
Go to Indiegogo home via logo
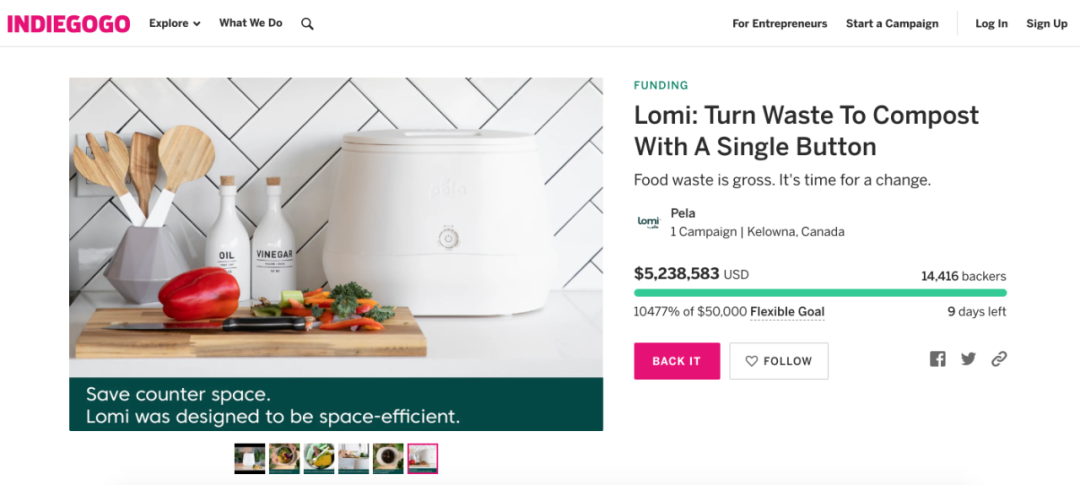(69, 24)
